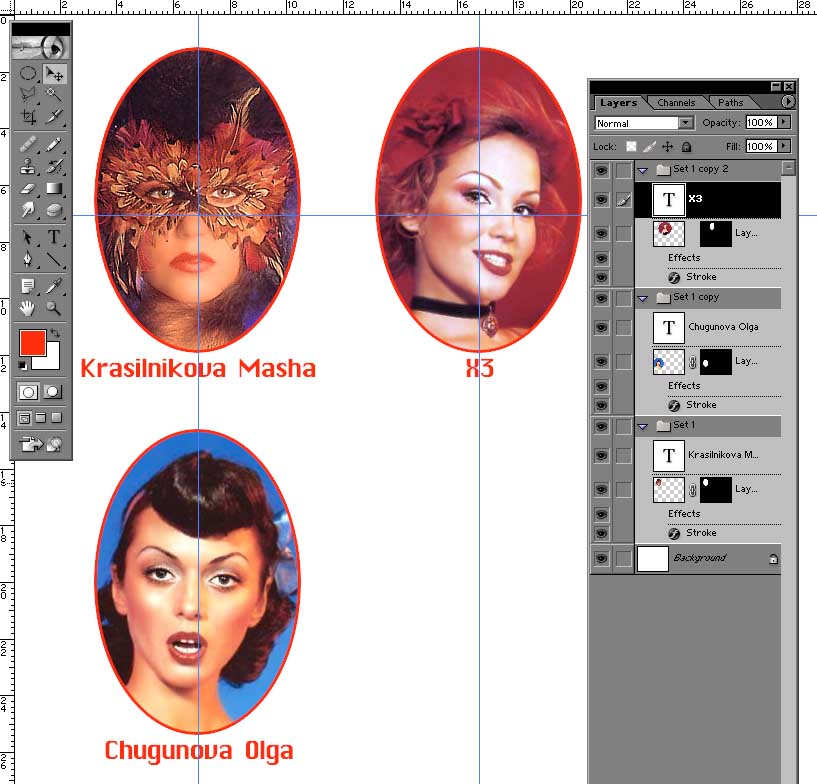
Task: Click the X3 caption on the canvas
Action: click(479, 368)
